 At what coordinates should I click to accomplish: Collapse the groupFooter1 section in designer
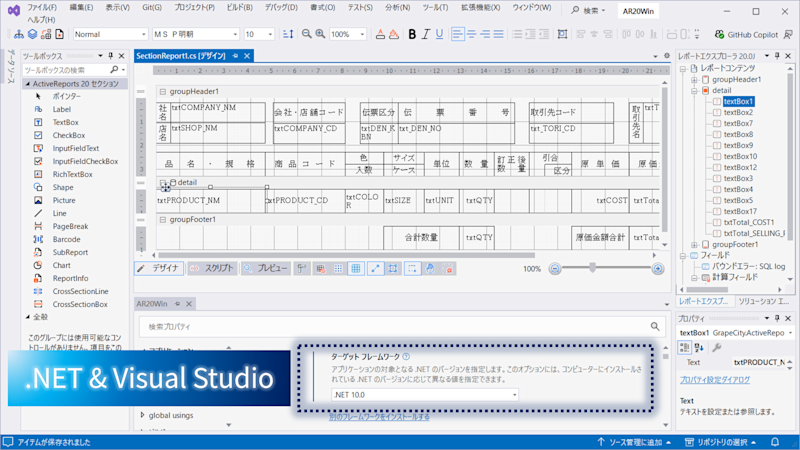coord(162,219)
